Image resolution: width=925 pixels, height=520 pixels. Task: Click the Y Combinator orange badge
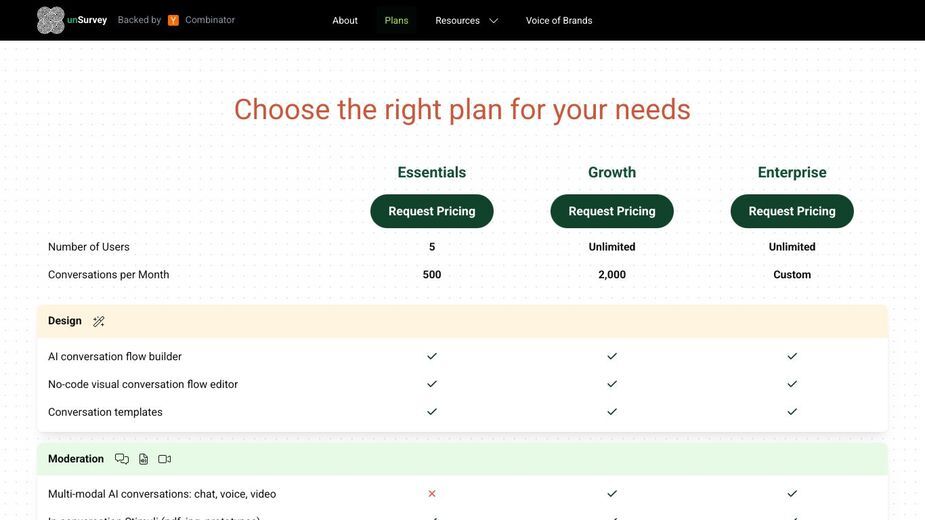pyautogui.click(x=173, y=20)
